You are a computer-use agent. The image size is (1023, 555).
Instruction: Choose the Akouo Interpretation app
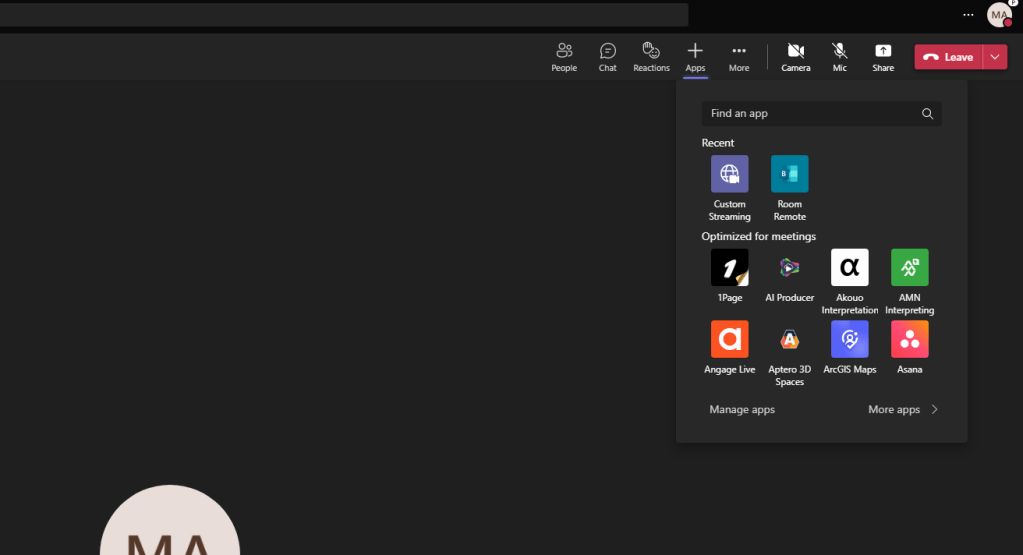(849, 268)
